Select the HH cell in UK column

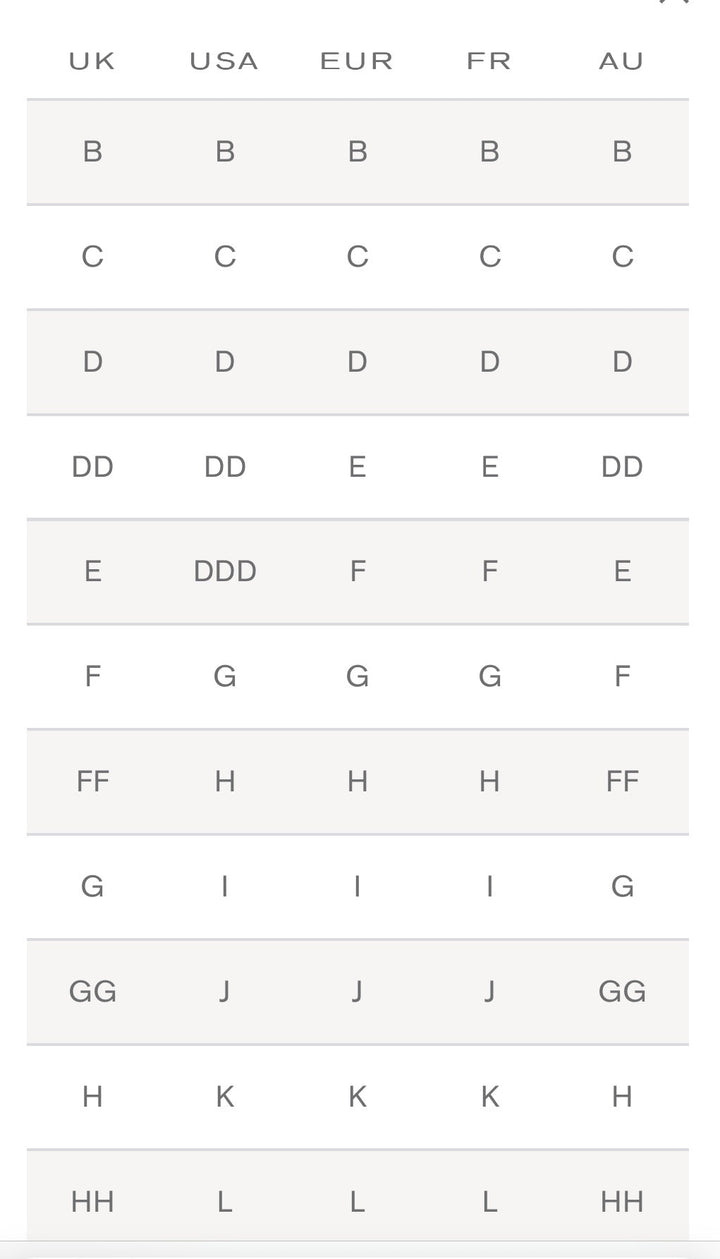coord(92,1202)
